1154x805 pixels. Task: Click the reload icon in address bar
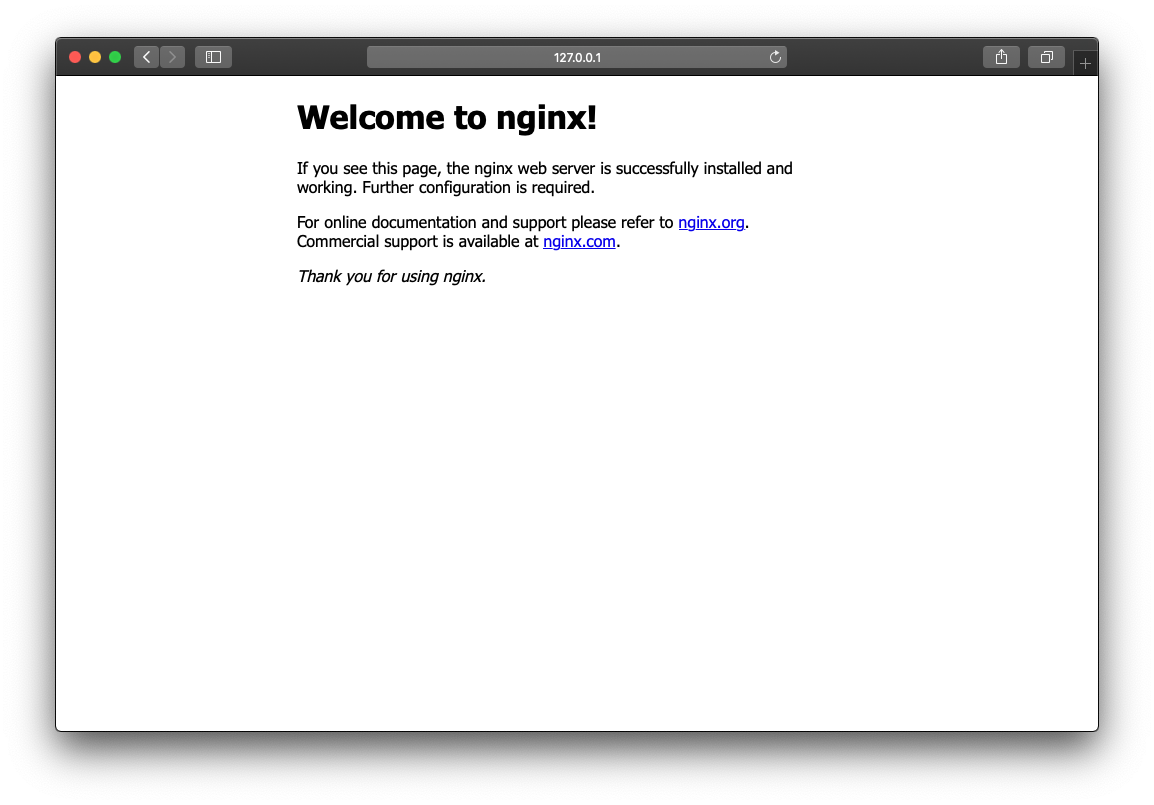tap(775, 57)
